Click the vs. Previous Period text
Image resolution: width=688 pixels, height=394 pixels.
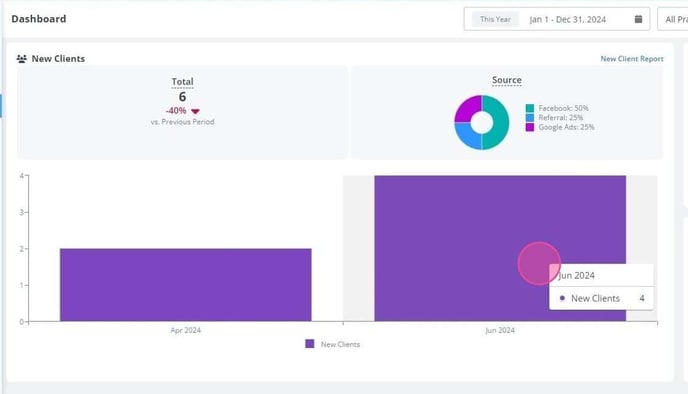[x=182, y=122]
